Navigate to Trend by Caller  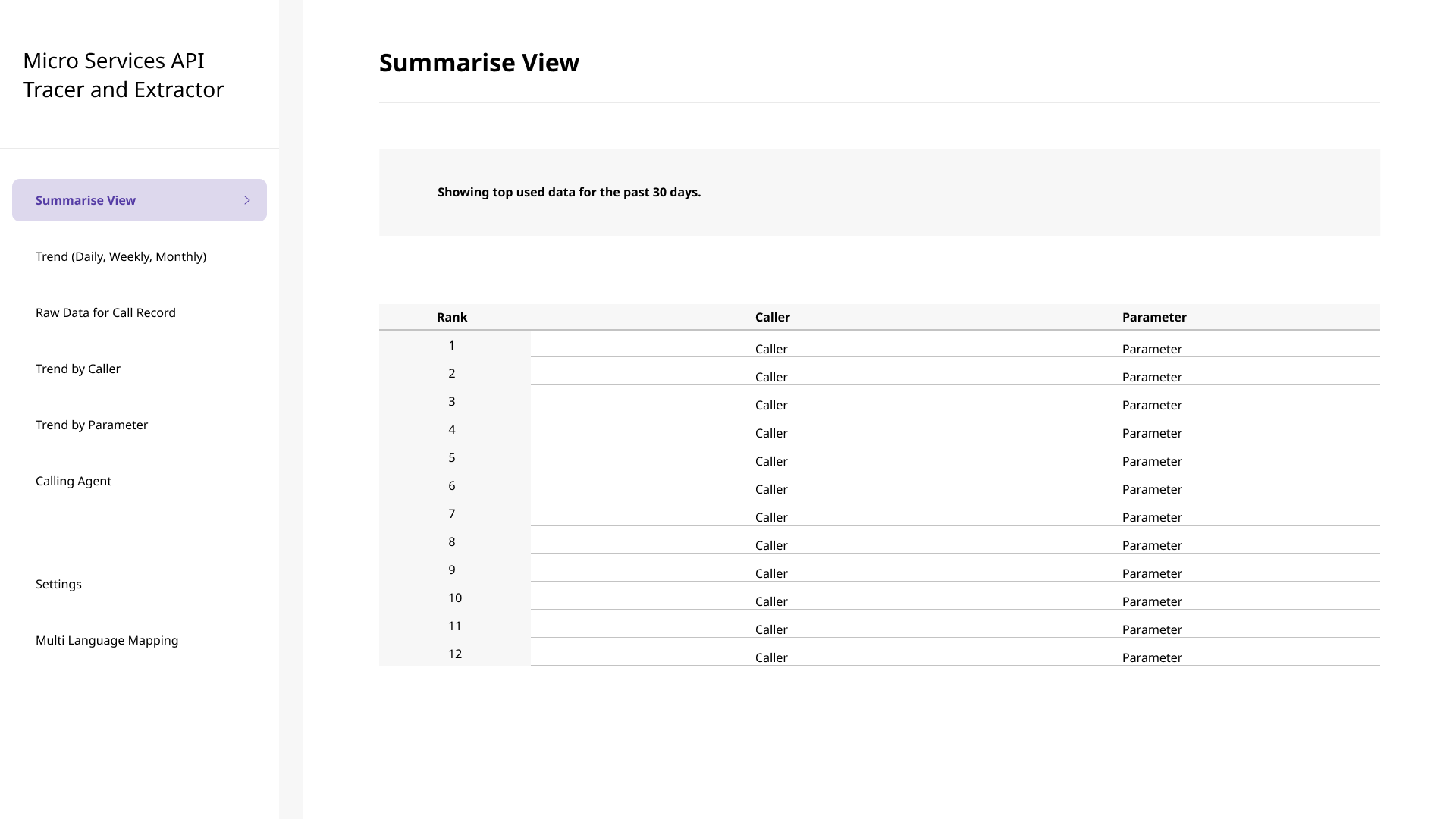tap(78, 369)
